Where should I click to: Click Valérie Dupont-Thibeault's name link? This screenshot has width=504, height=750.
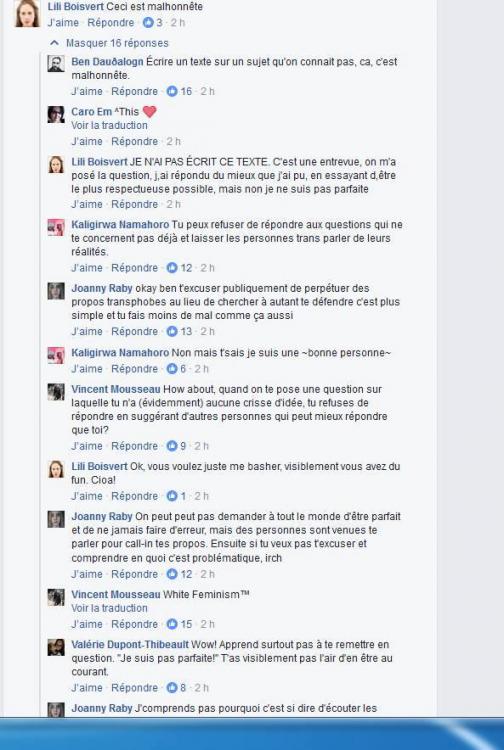pyautogui.click(x=130, y=645)
